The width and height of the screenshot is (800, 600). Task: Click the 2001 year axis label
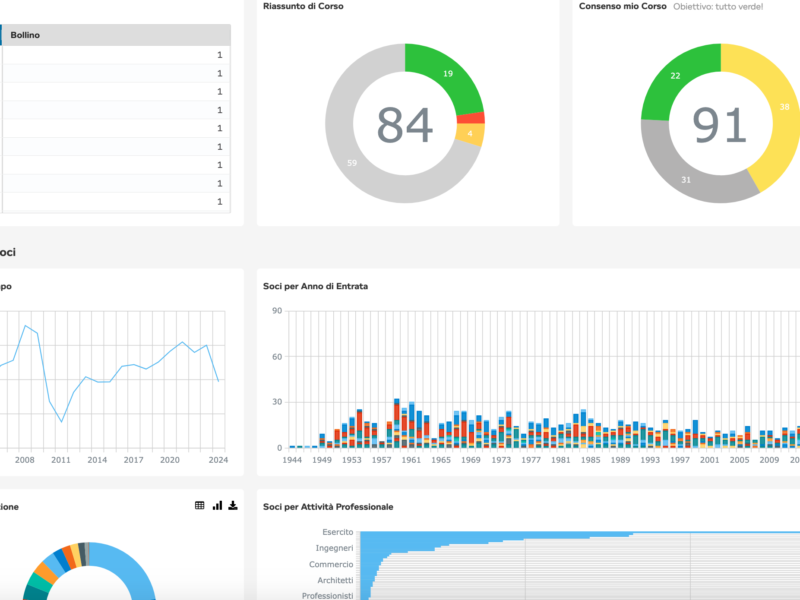tap(710, 460)
